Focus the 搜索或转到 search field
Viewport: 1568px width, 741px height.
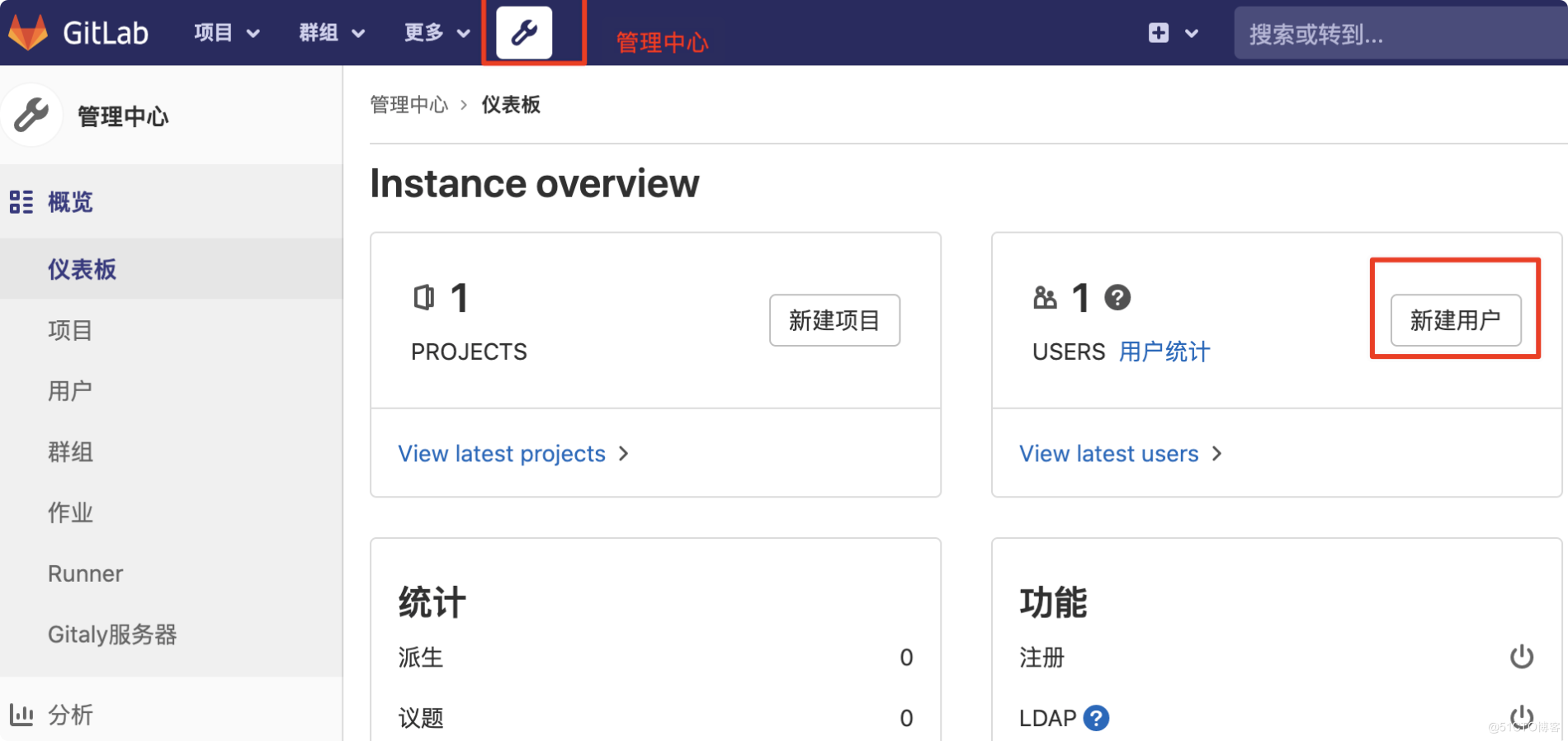[x=1400, y=34]
